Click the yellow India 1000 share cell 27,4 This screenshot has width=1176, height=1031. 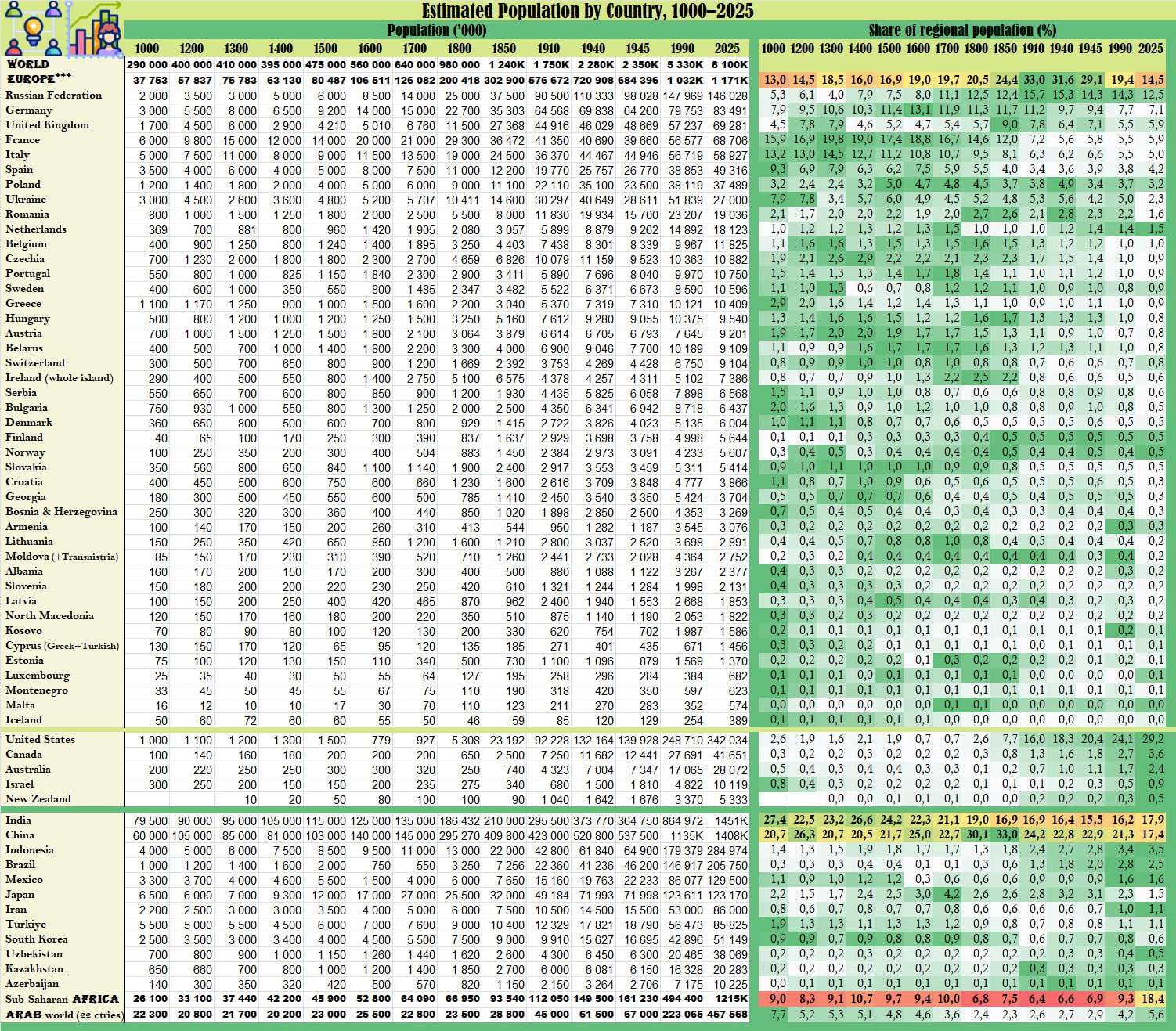[774, 820]
